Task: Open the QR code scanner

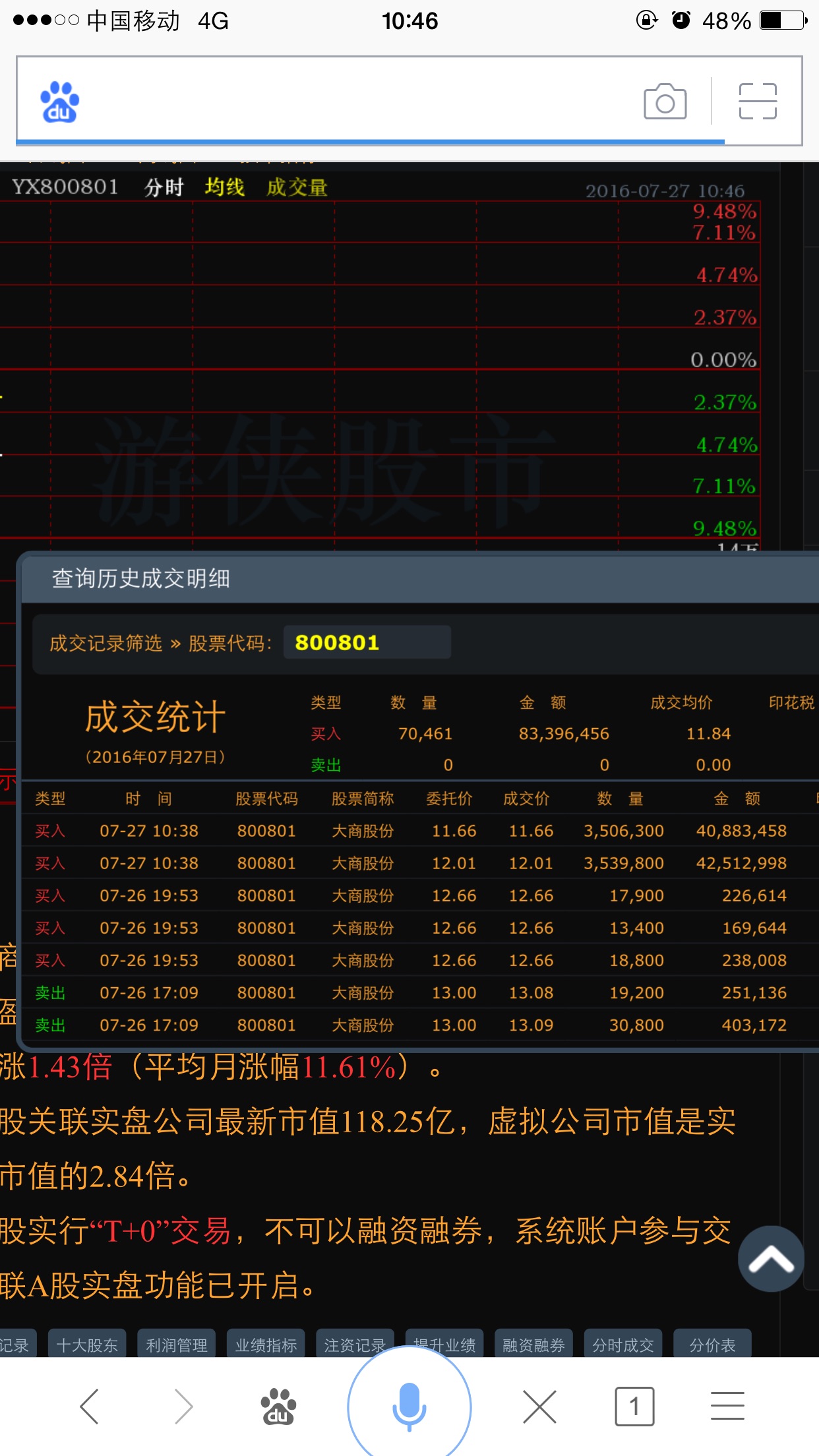Action: [x=758, y=102]
